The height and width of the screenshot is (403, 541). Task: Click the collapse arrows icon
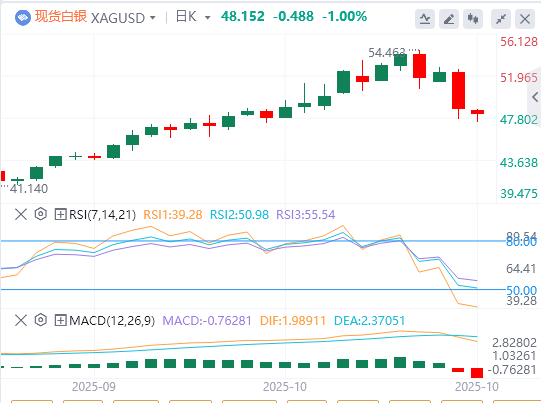click(501, 19)
